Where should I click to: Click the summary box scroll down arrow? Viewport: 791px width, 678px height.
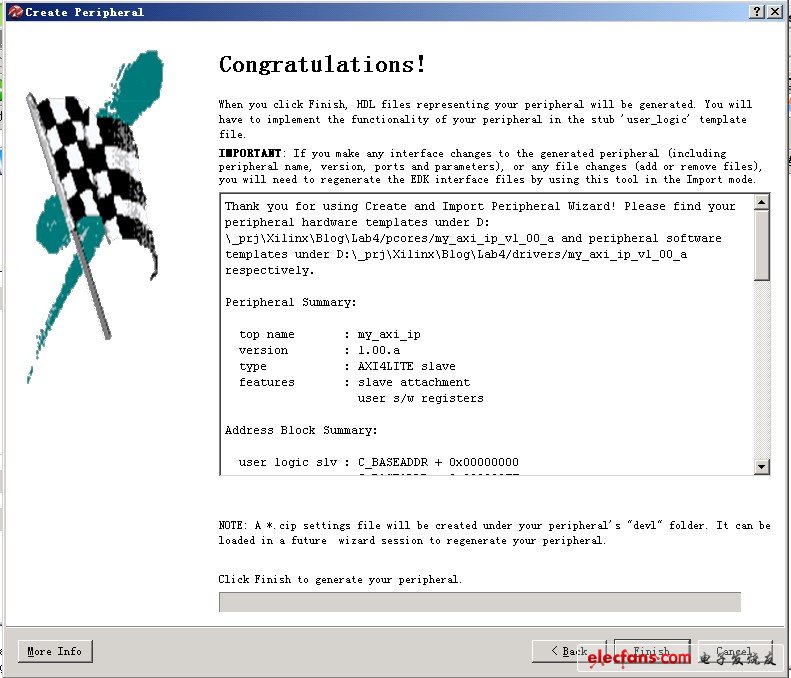tap(762, 467)
